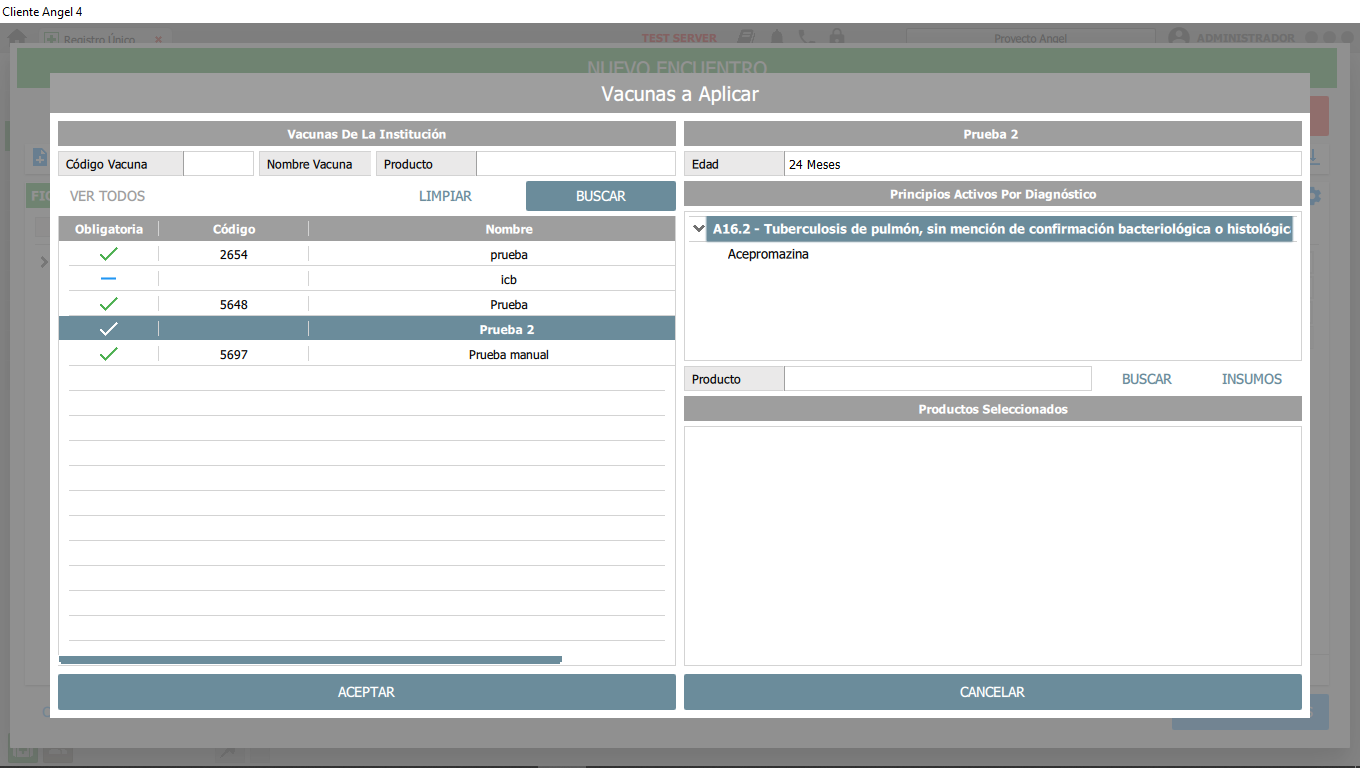Viewport: 1360px width, 768px height.
Task: Click the Producto field above Productos Seleccionados
Action: (x=937, y=379)
